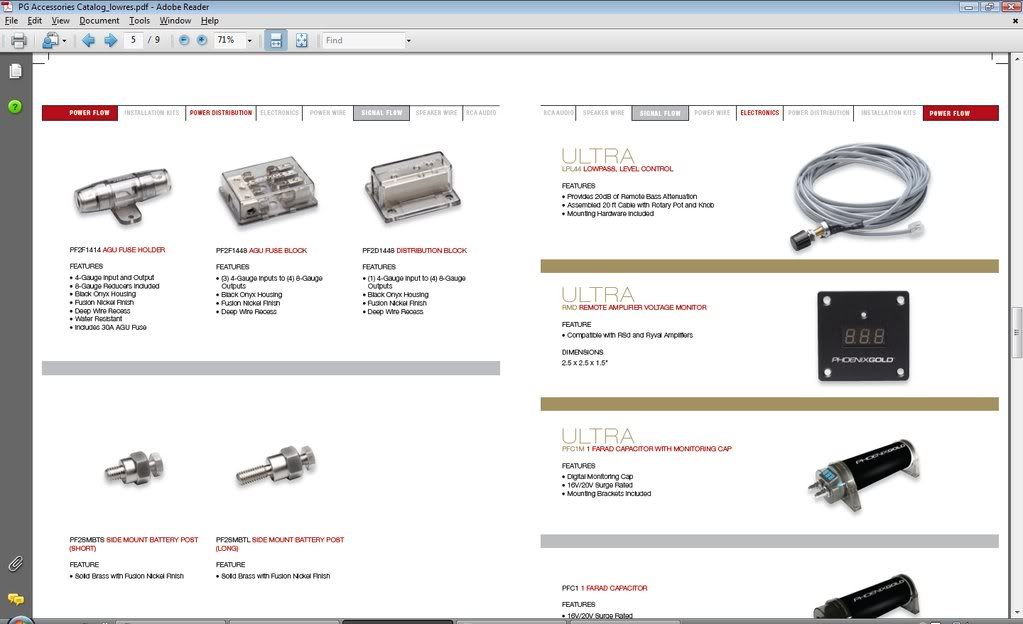Screen dimensions: 1023x624
Task: Open the Edit menu
Action: coord(35,20)
